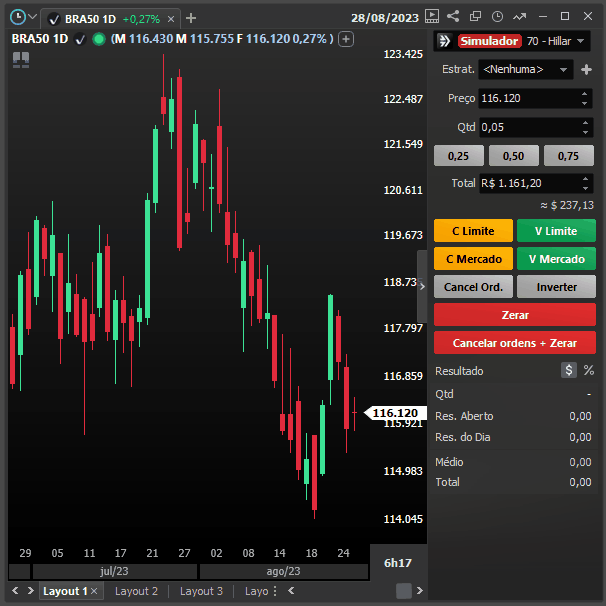The image size is (606, 606).
Task: Click the book icon on the chart
Action: point(20,60)
